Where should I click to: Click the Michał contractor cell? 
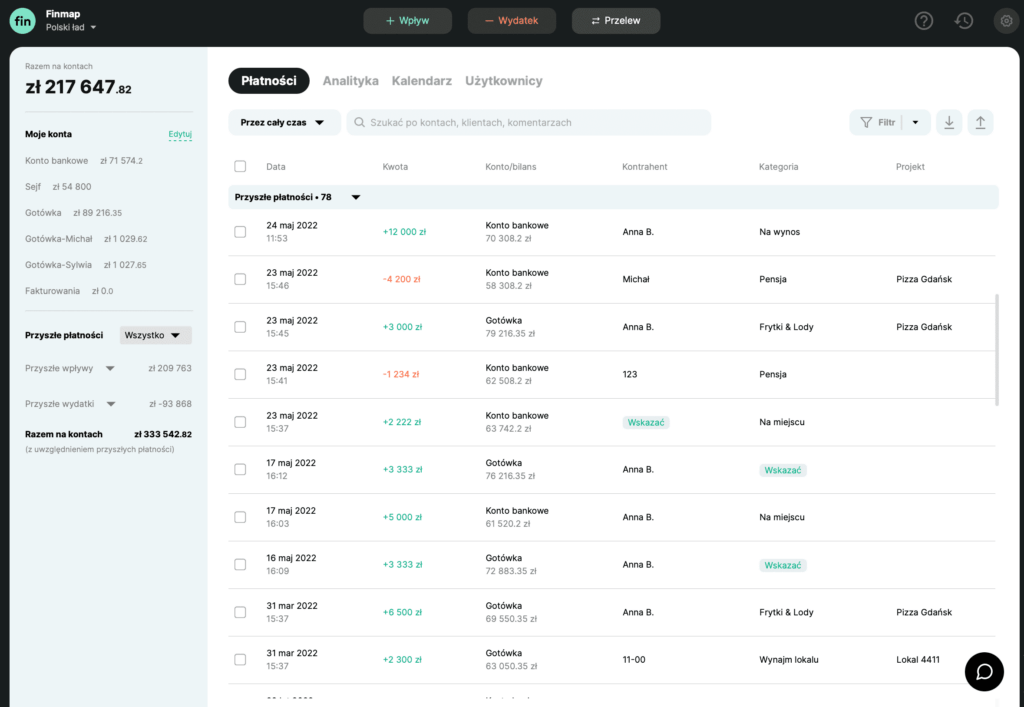[x=636, y=279]
